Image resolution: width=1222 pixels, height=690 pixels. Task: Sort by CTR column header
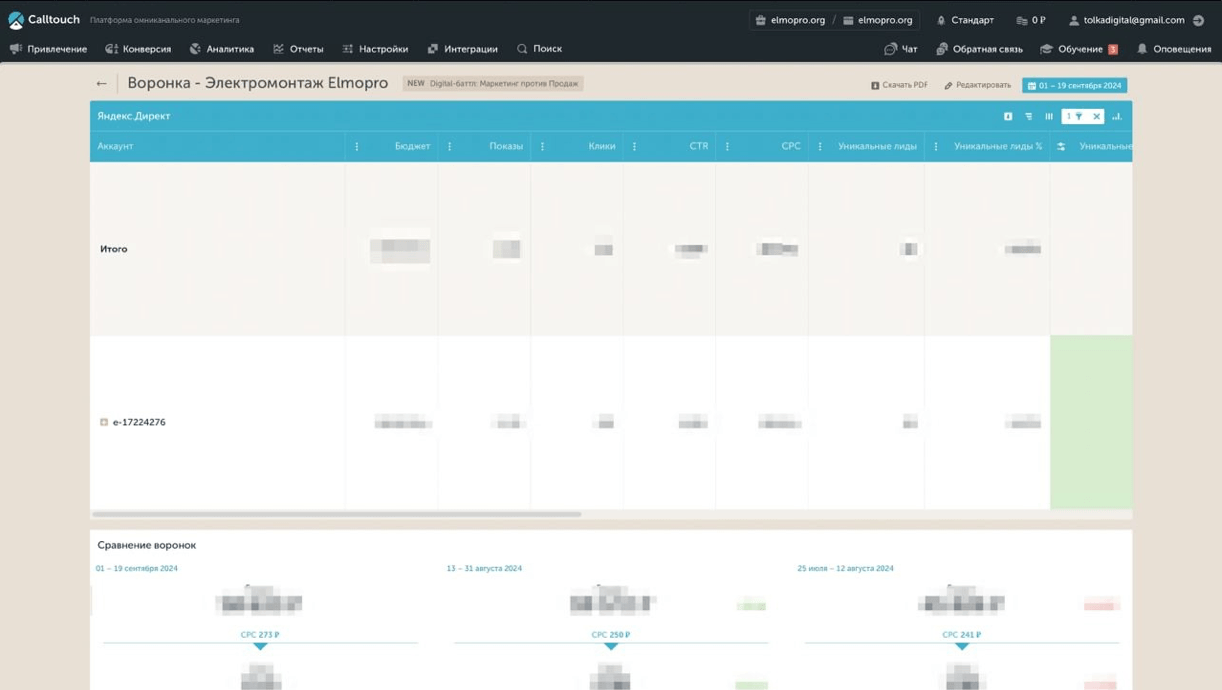(x=699, y=147)
